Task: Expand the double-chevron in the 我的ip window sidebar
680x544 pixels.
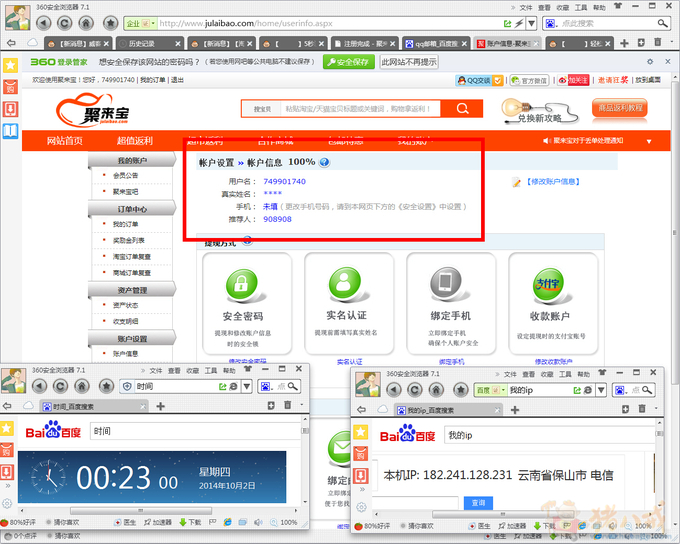Action: 362,489
